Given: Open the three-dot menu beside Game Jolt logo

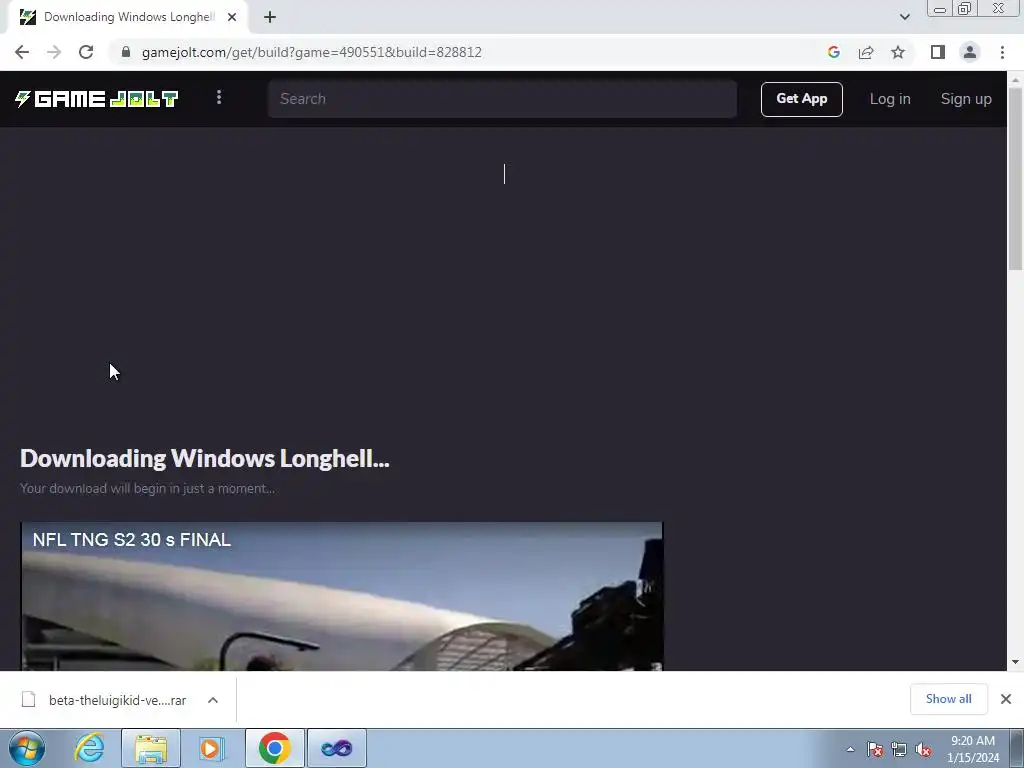Looking at the screenshot, I should tap(219, 97).
